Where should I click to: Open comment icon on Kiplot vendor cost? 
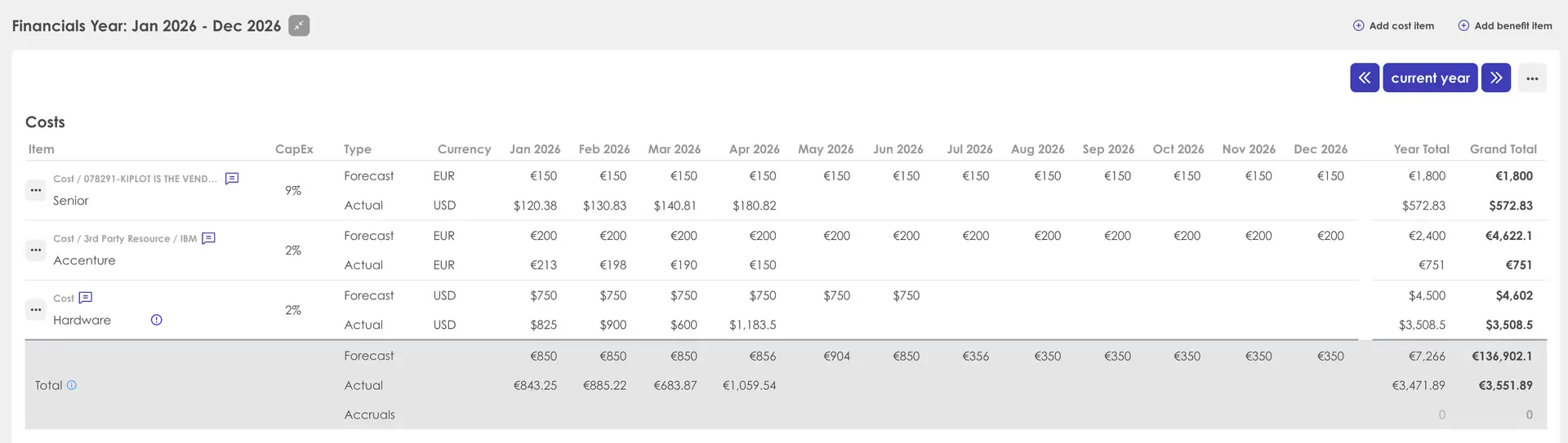point(232,179)
